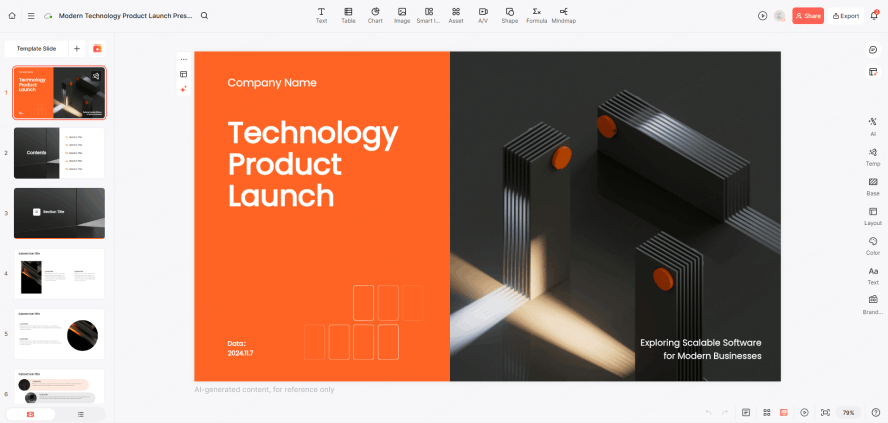
Task: Open the Color panel in sidebar
Action: point(873,246)
